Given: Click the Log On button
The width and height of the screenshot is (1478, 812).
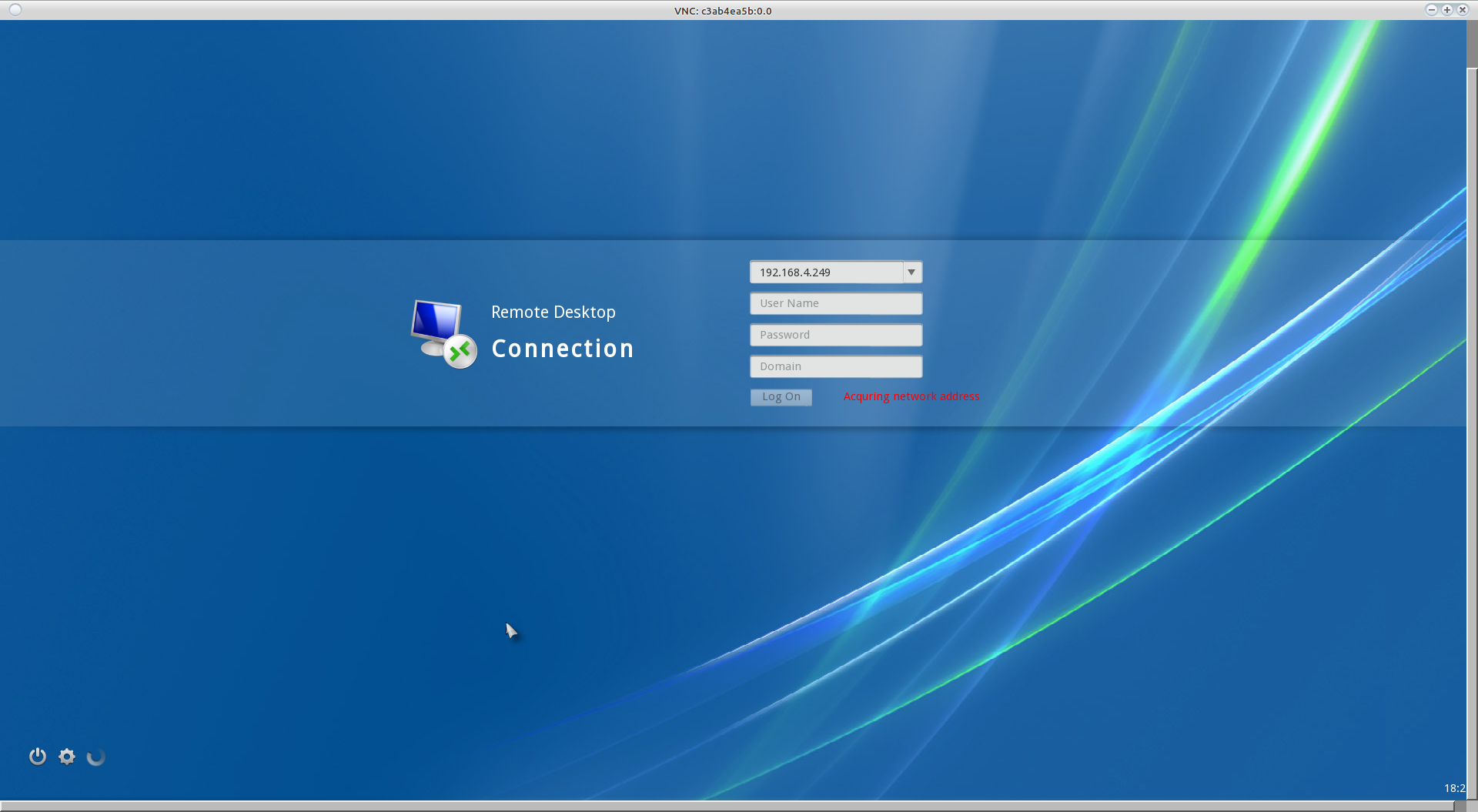Looking at the screenshot, I should [x=781, y=396].
